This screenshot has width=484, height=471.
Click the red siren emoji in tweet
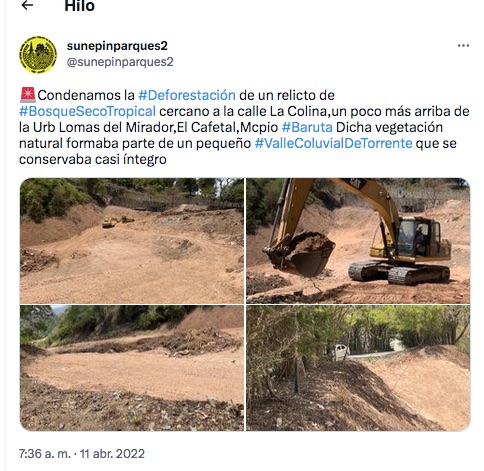28,95
